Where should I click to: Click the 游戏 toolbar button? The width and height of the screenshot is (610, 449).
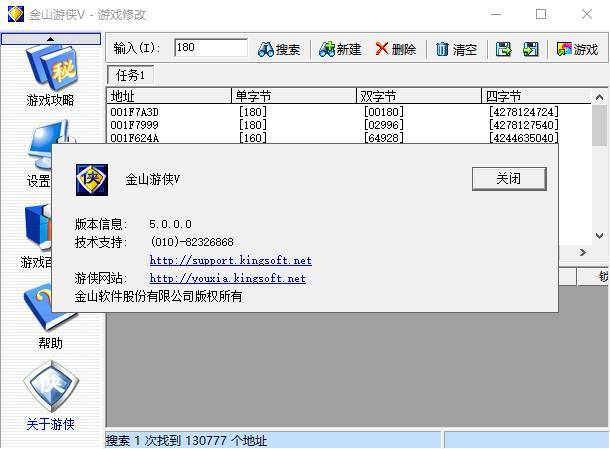577,49
